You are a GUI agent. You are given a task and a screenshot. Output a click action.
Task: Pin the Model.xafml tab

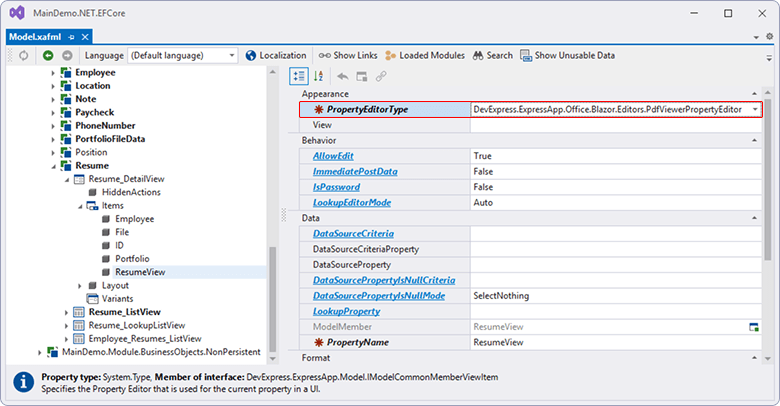click(x=71, y=37)
